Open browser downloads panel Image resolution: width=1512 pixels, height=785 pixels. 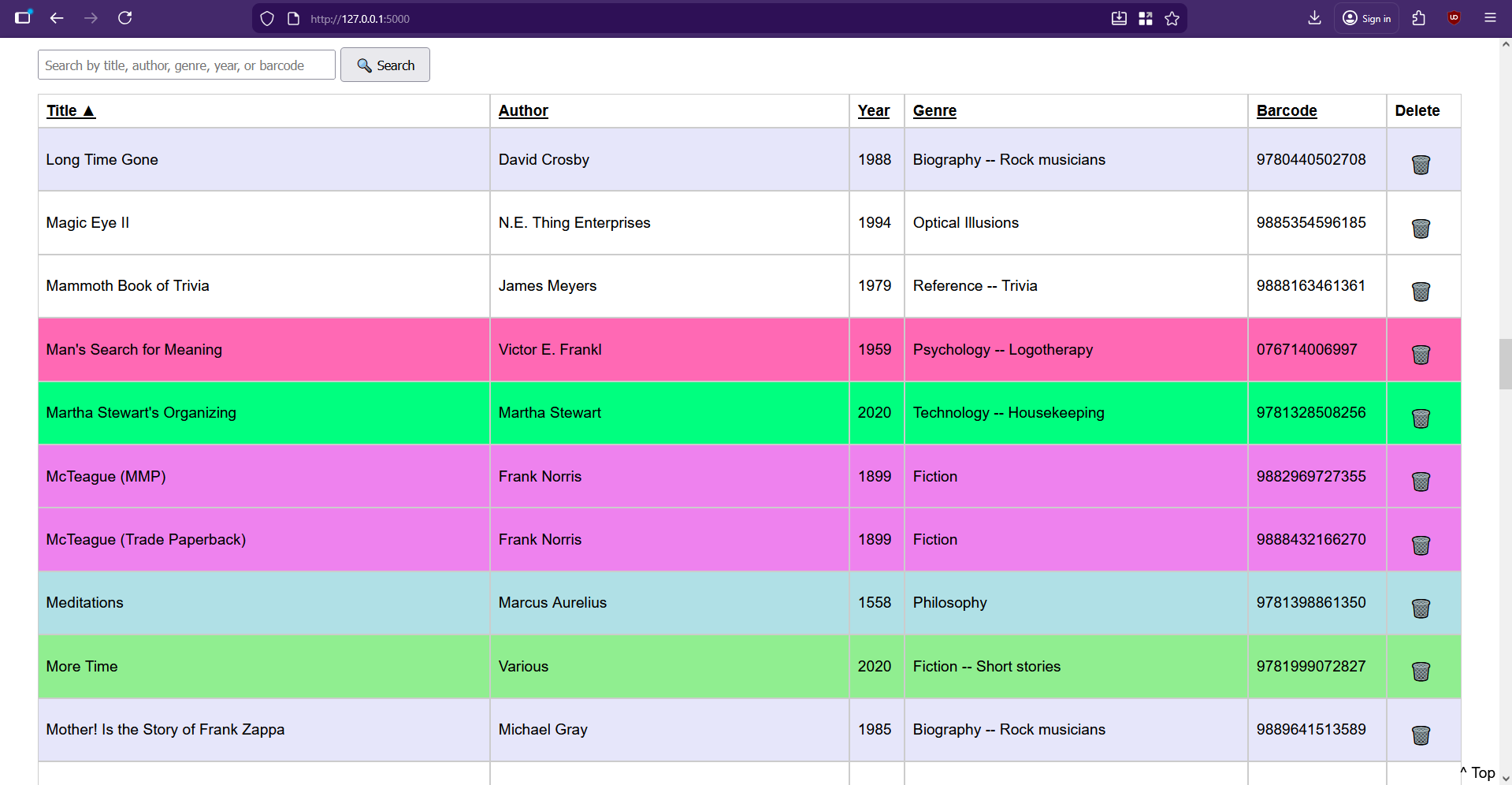tap(1314, 18)
